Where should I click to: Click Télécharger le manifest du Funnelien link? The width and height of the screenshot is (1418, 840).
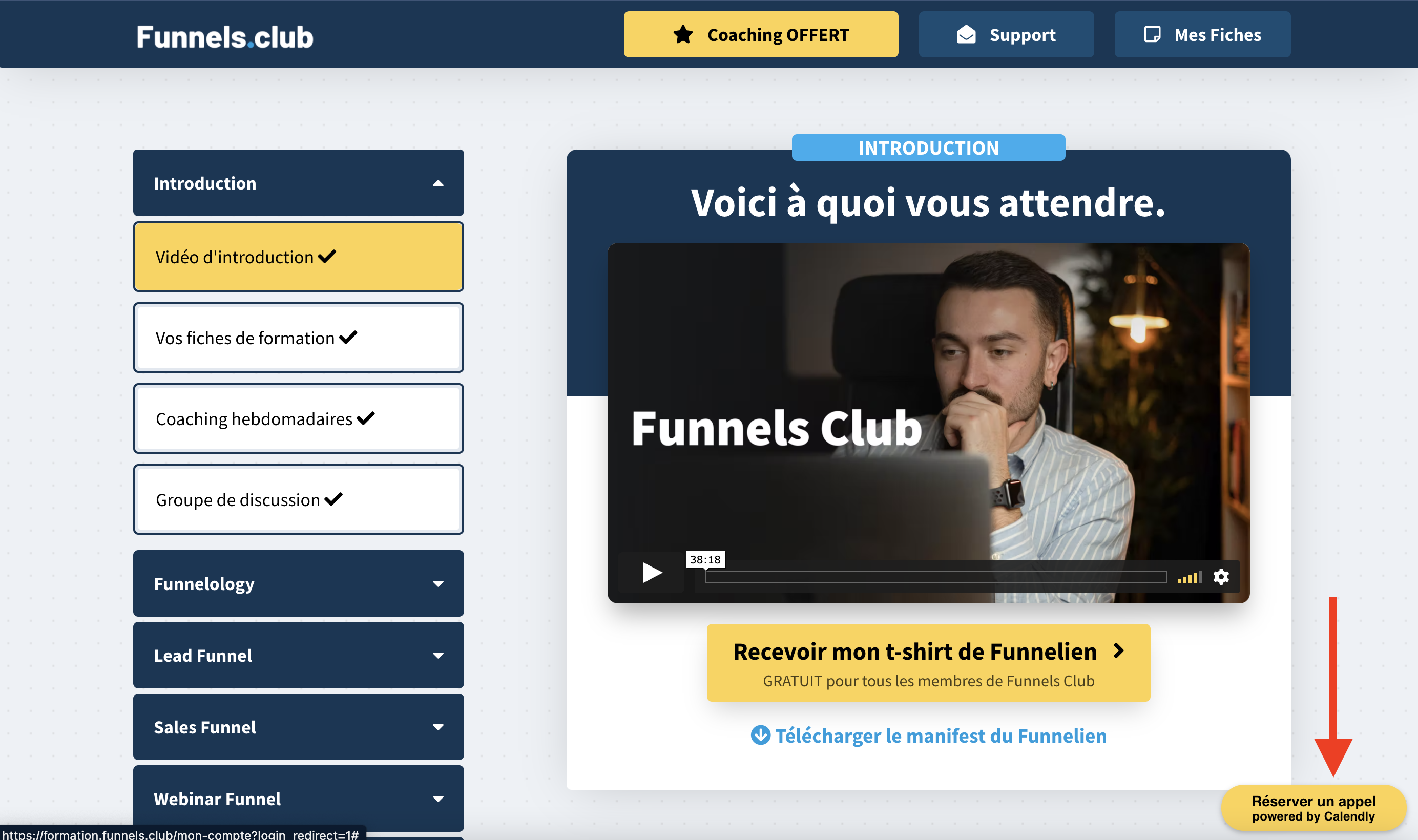pos(940,736)
